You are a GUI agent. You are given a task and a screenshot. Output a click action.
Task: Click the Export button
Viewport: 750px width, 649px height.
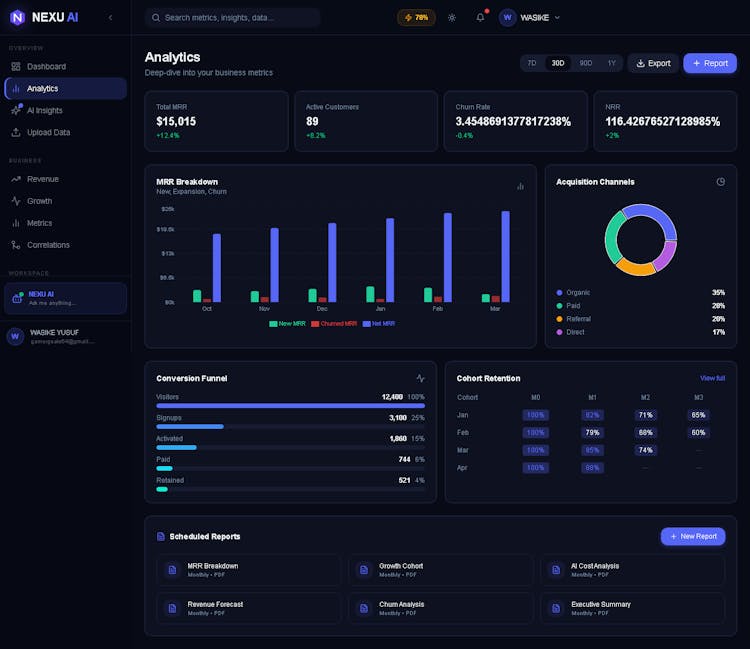click(652, 63)
